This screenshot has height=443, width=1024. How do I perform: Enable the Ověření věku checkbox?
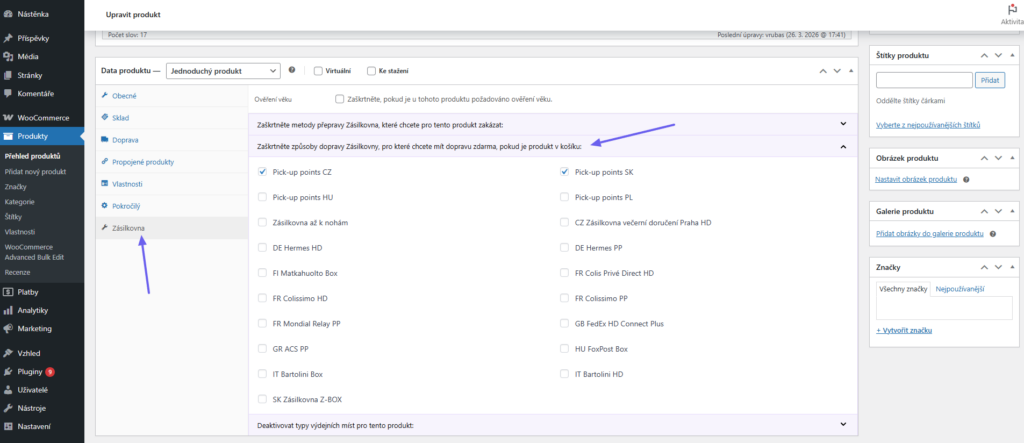339,99
